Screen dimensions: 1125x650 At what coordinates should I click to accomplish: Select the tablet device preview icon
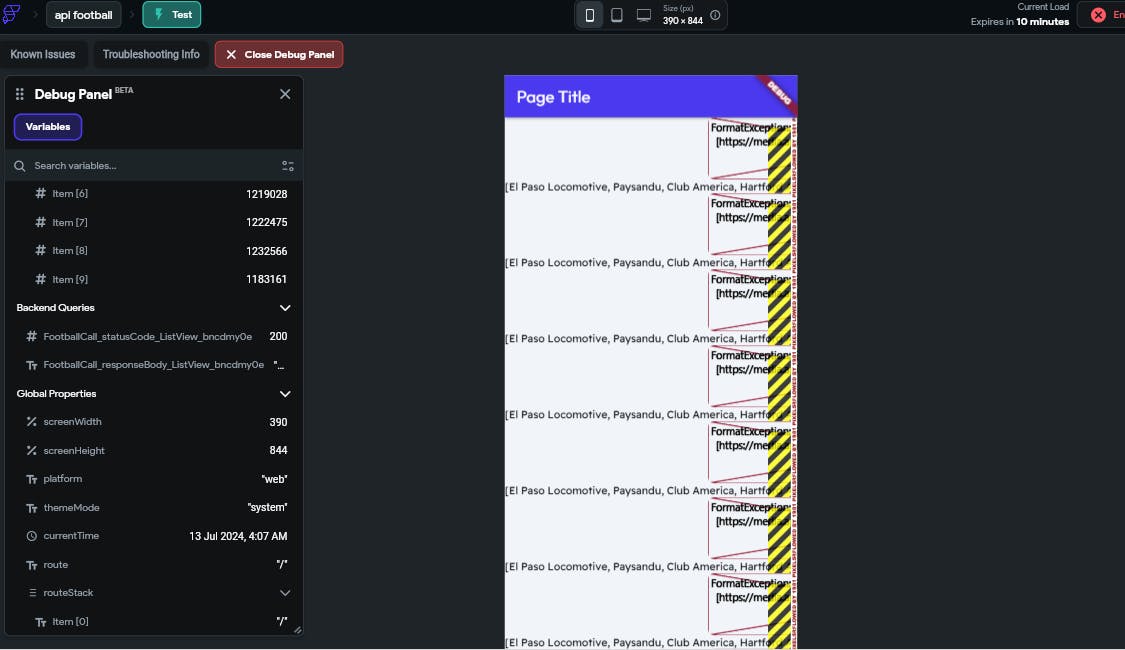point(616,15)
